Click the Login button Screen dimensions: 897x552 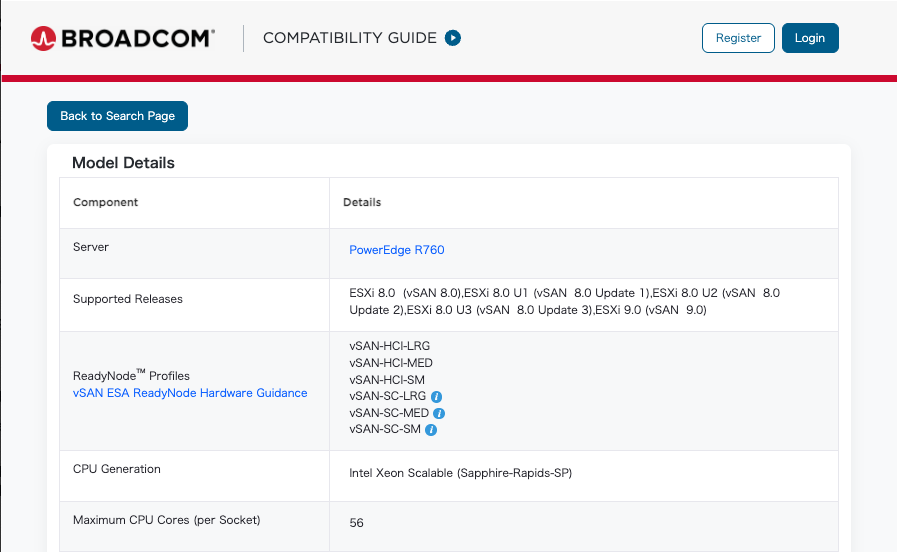[x=809, y=38]
